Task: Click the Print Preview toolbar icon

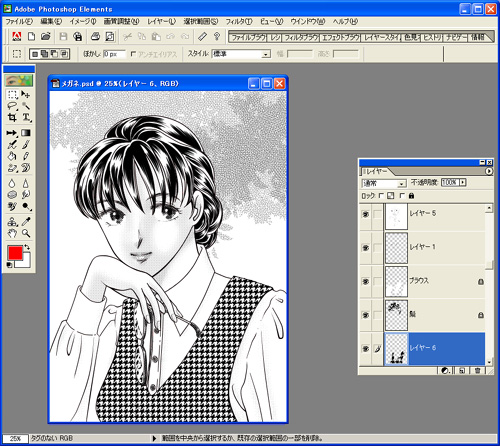Action: coord(110,36)
